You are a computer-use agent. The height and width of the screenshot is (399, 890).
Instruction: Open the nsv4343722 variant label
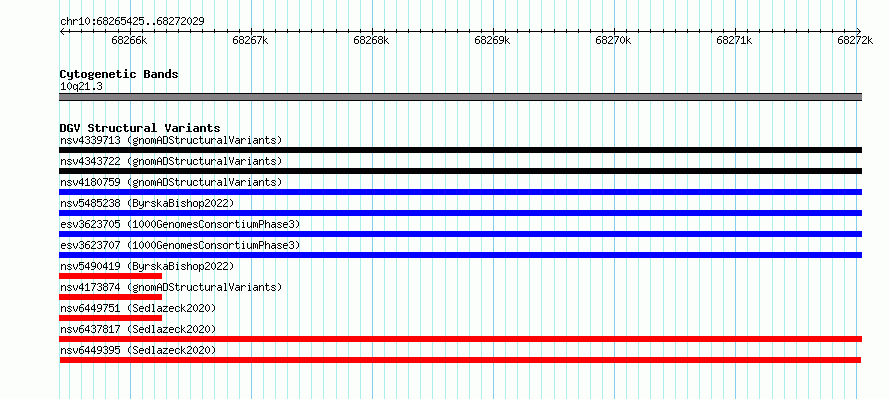point(171,161)
